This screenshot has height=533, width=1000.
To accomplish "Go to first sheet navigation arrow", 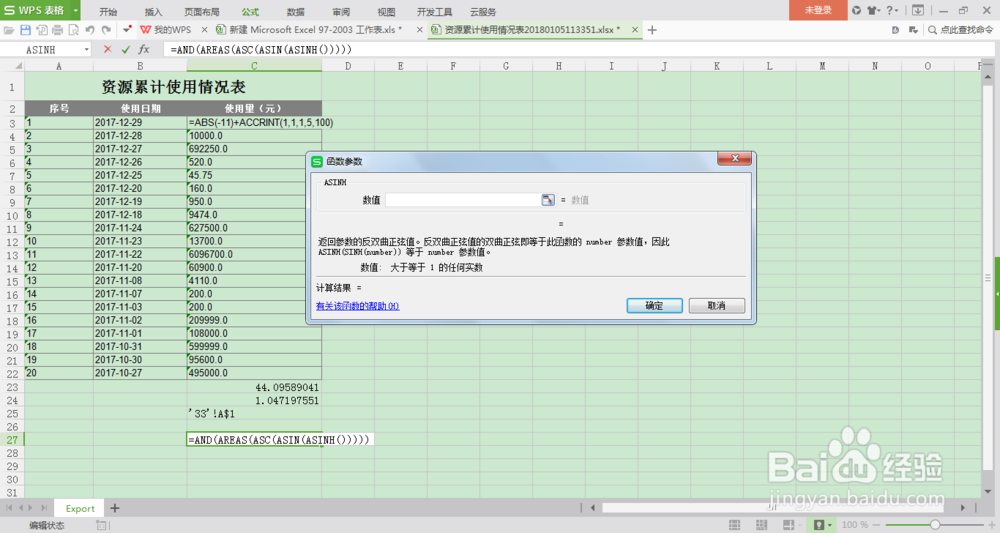I will 9,508.
